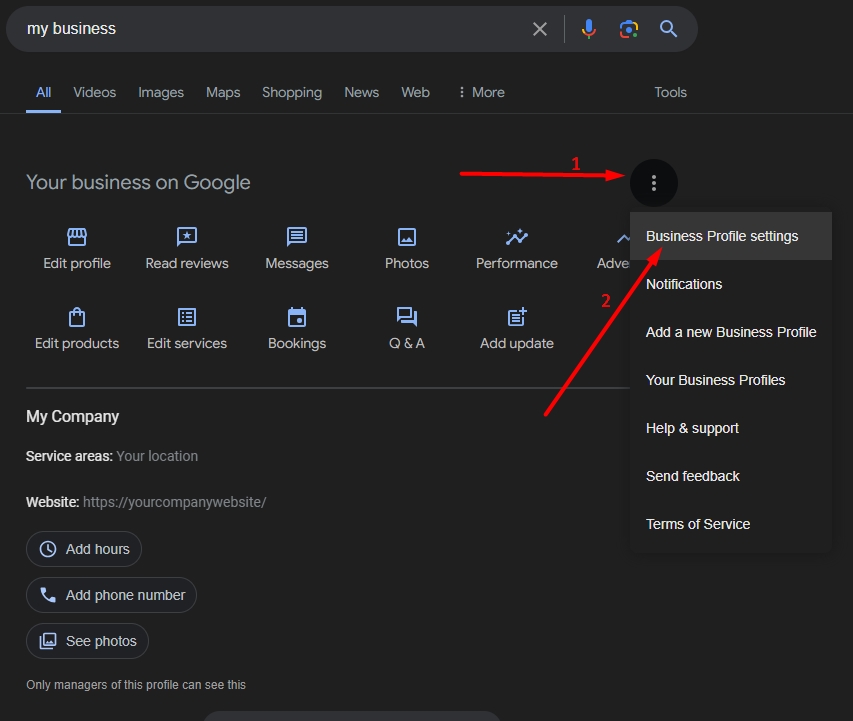Image resolution: width=853 pixels, height=721 pixels.
Task: Select Notifications in the dropdown menu
Action: tap(731, 284)
